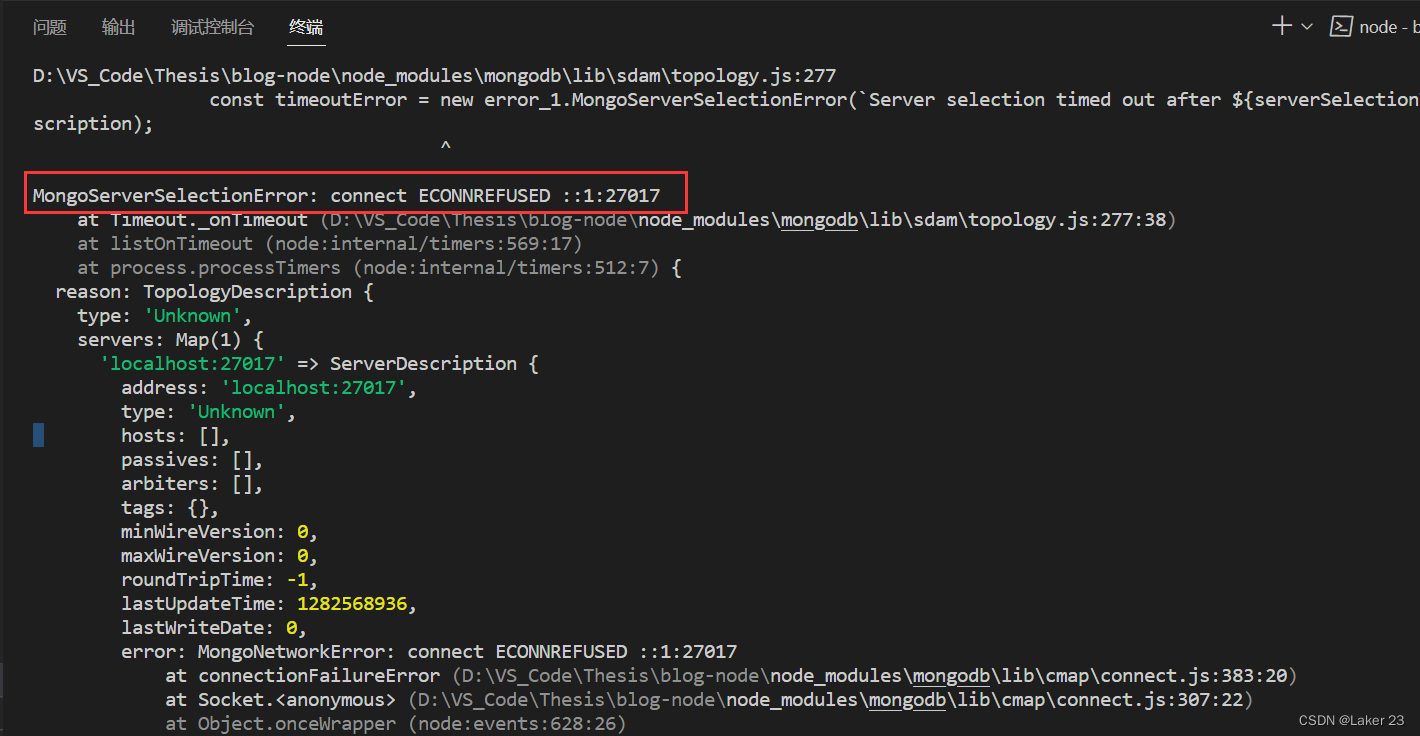The height and width of the screenshot is (736, 1420).
Task: Click the 'lastWriteDate: 0' line
Action: pos(214,627)
